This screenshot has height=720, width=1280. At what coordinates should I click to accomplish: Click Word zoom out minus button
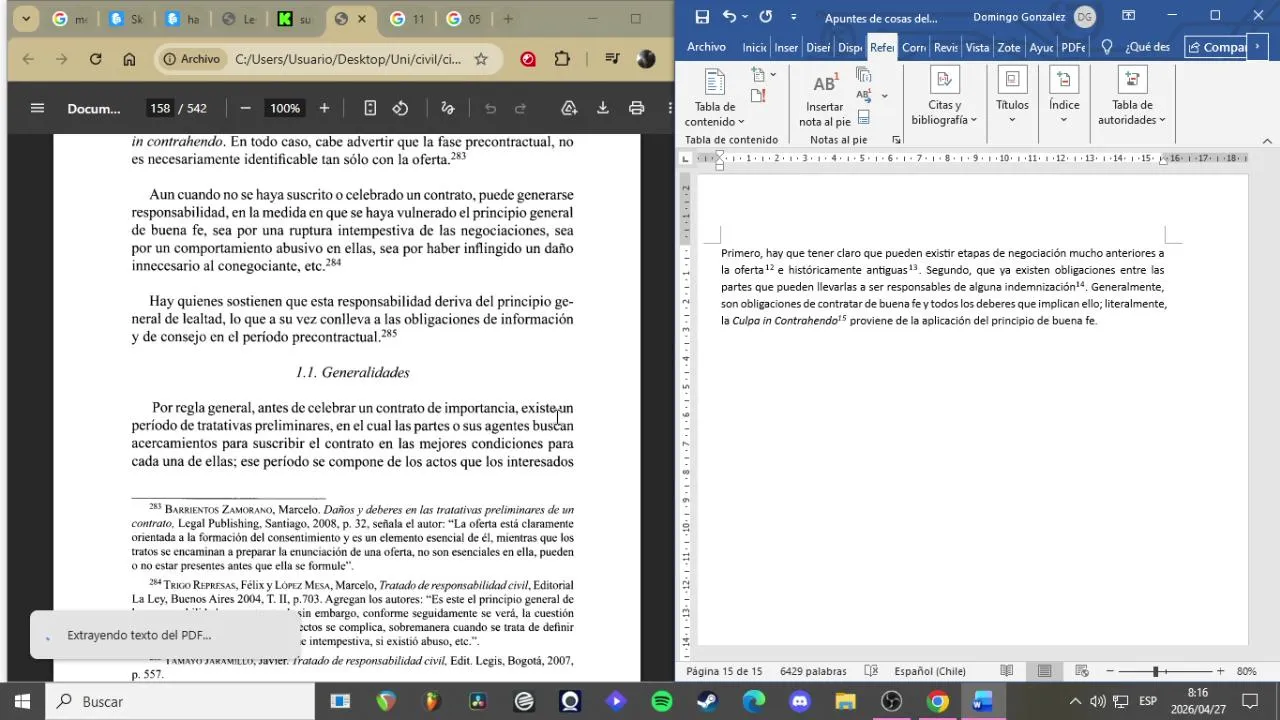(1110, 671)
